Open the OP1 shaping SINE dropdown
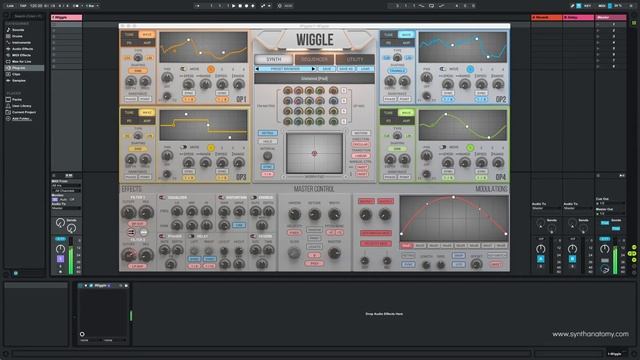The height and width of the screenshot is (360, 640). click(x=138, y=71)
